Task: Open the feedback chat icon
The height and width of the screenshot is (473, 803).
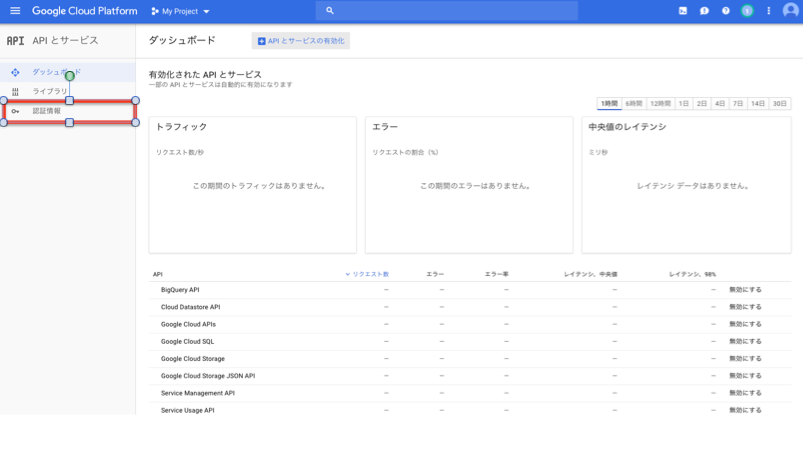Action: [x=704, y=11]
